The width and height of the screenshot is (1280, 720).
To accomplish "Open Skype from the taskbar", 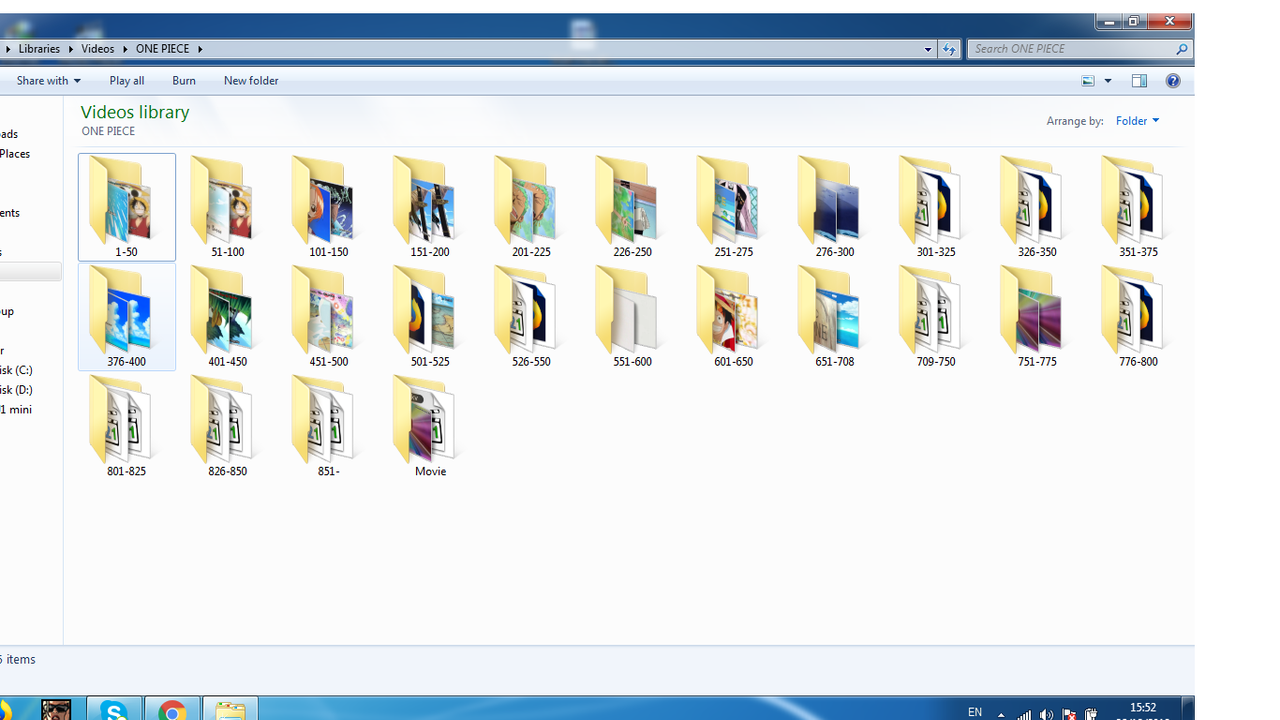I will click(x=114, y=709).
